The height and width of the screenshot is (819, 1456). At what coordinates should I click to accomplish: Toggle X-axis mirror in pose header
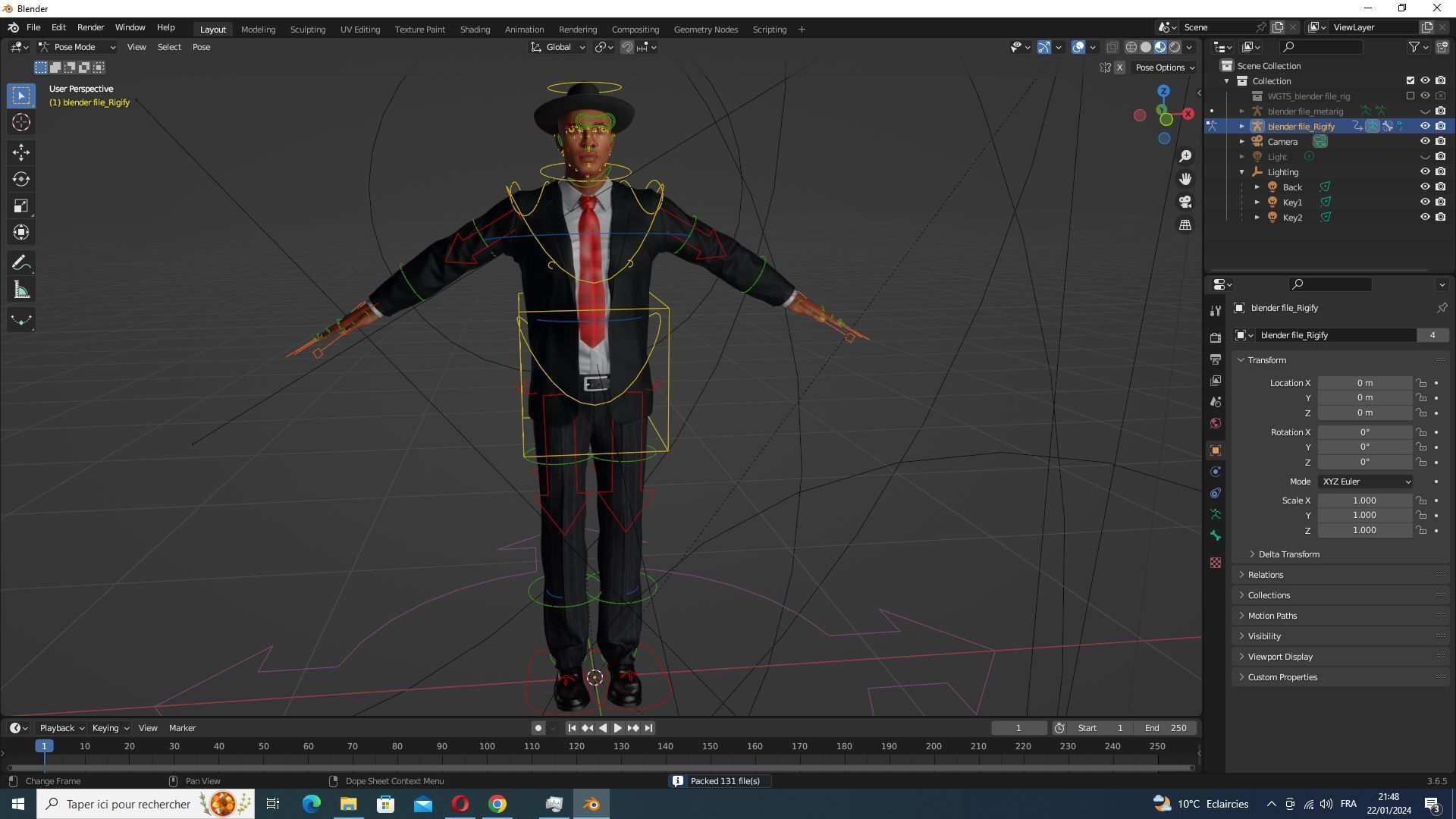pos(1119,67)
